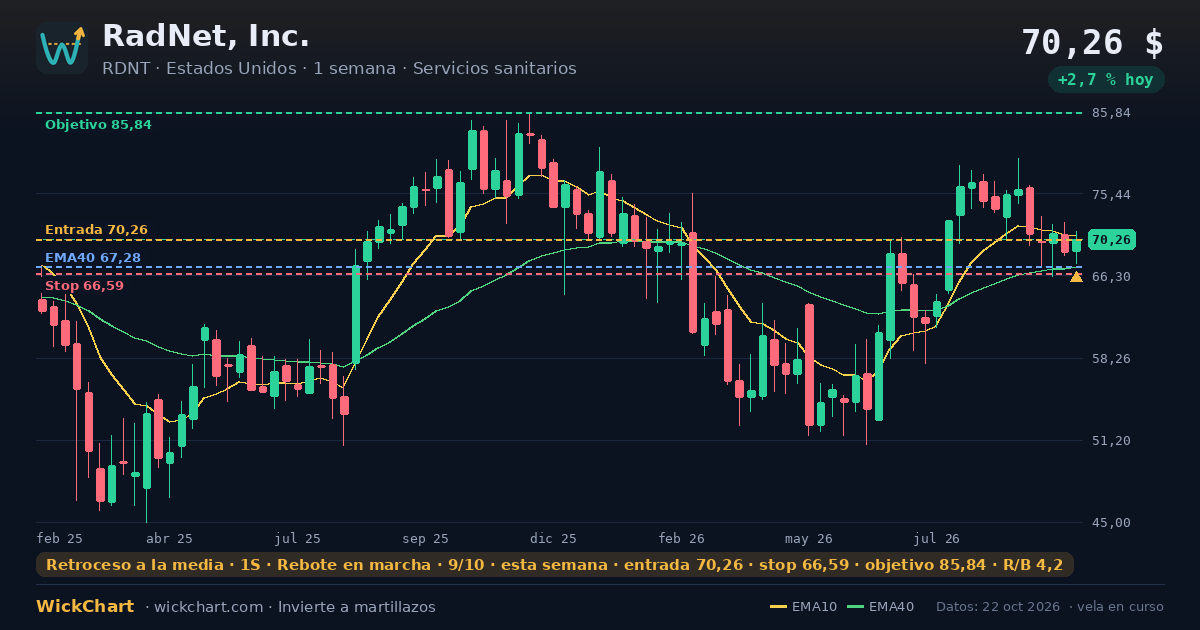Click the Stop 66,59 label

pyautogui.click(x=84, y=286)
